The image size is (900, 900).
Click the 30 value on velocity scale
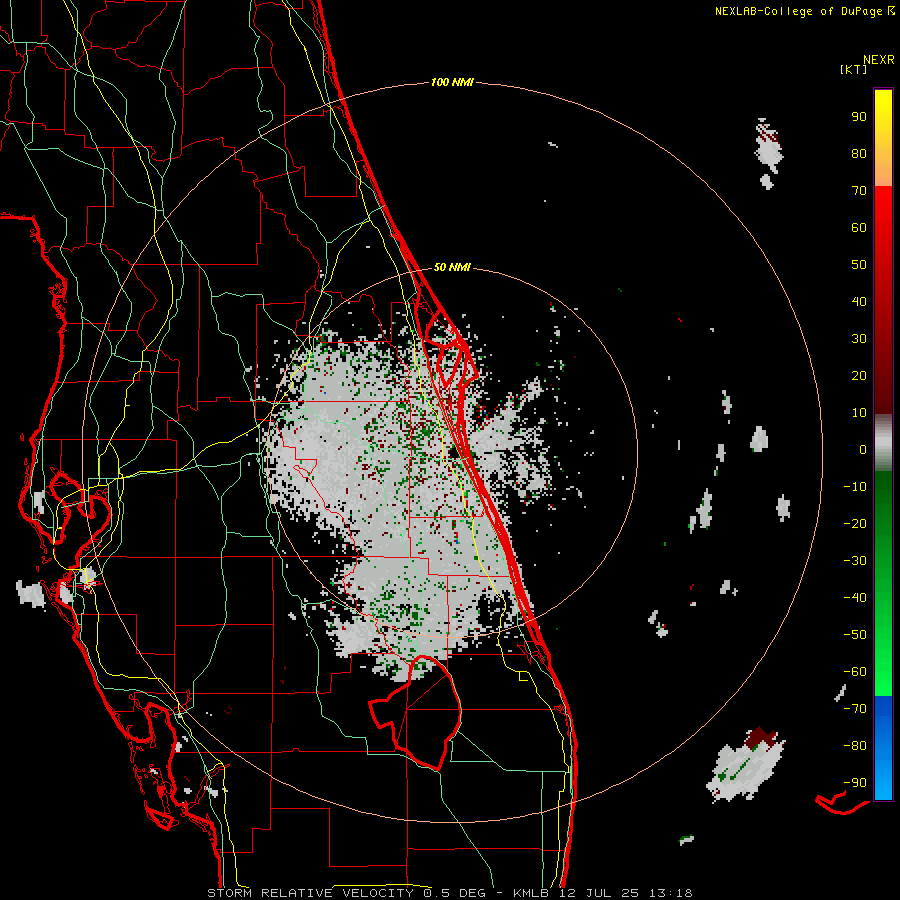coord(859,339)
